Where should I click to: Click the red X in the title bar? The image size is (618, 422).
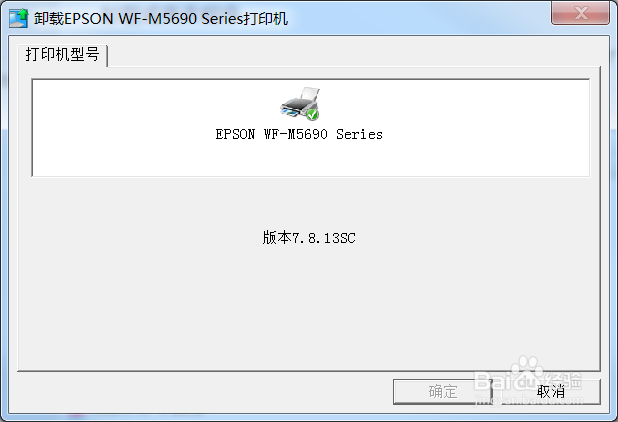[x=580, y=13]
